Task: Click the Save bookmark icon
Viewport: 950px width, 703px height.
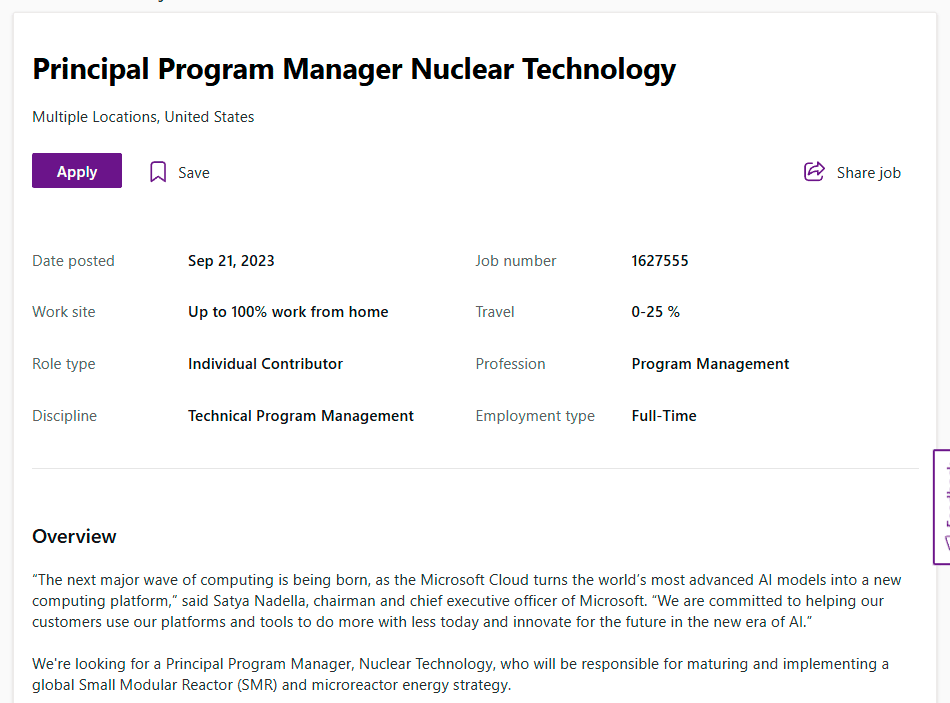Action: [157, 172]
